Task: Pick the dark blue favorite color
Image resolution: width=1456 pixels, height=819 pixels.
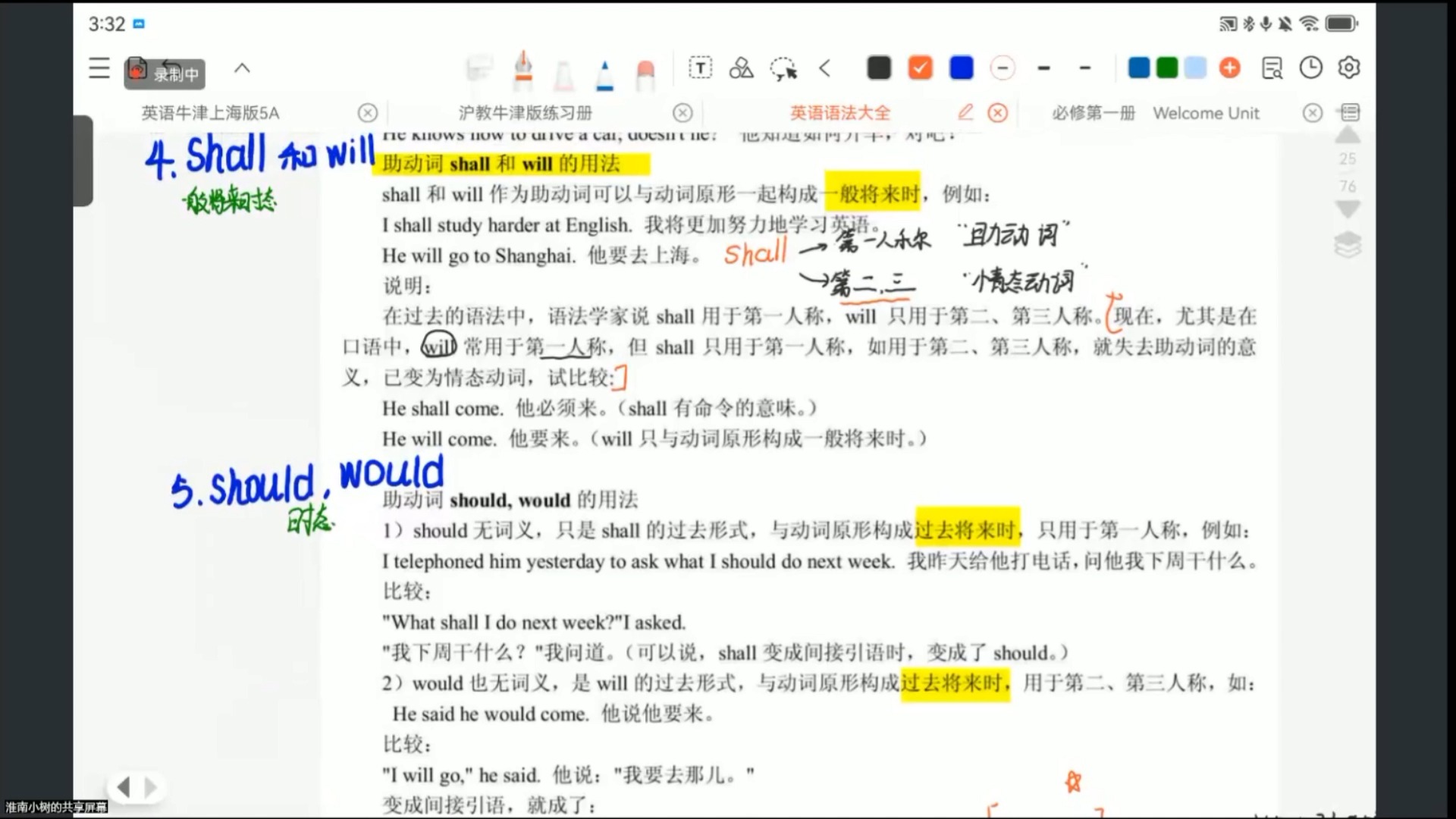Action: click(x=1139, y=68)
